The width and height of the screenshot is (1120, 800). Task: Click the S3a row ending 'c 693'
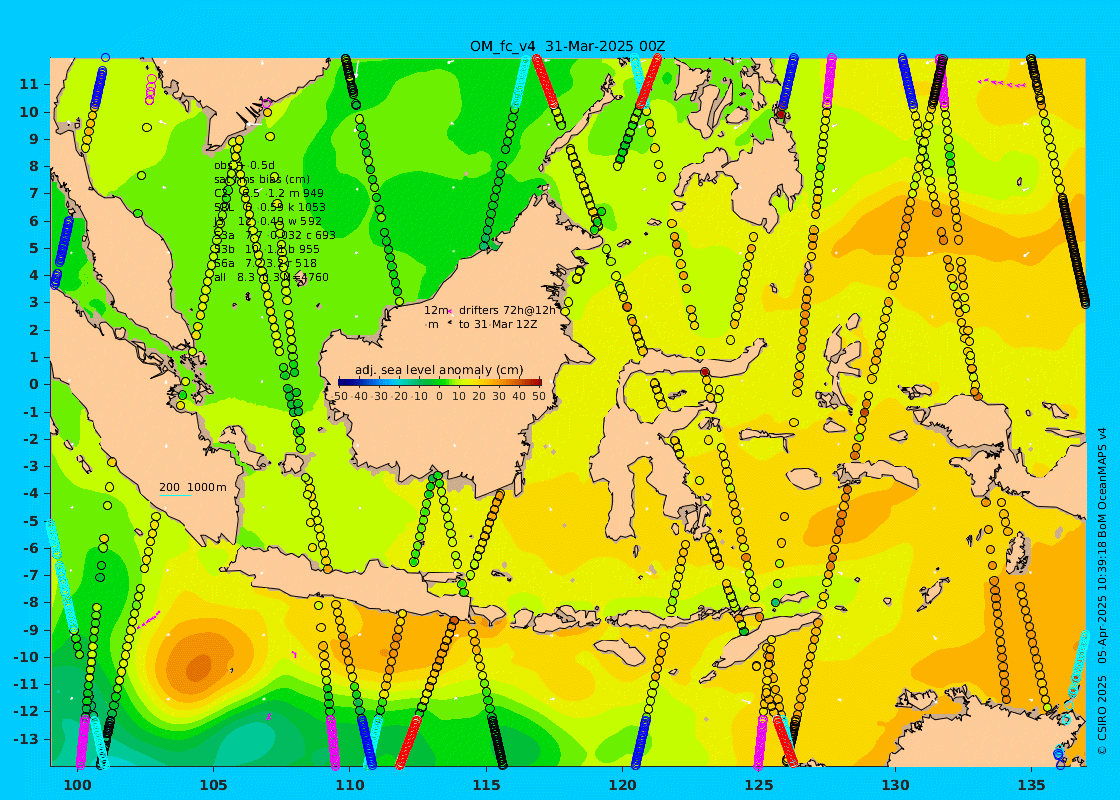click(x=274, y=235)
